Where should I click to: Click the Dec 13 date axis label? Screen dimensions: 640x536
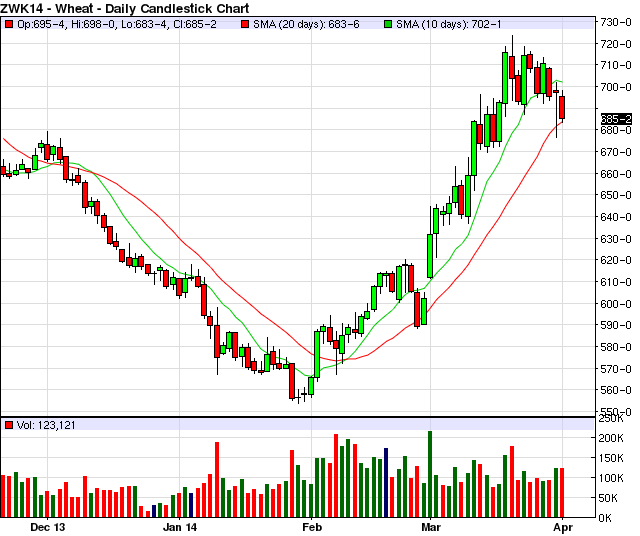(47, 527)
